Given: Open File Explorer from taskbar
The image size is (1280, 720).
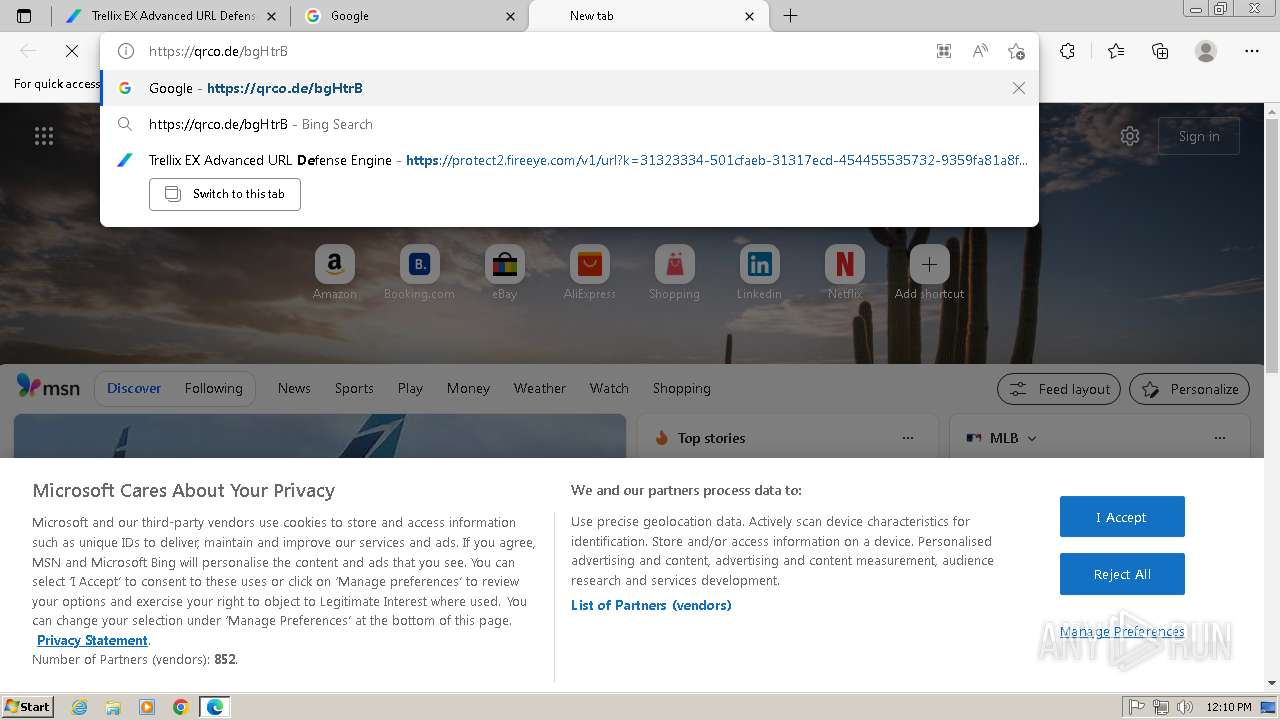Looking at the screenshot, I should coord(113,707).
